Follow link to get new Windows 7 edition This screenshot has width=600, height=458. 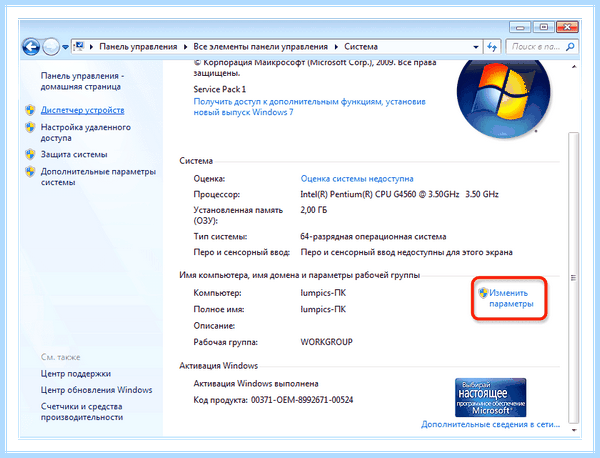pos(309,107)
